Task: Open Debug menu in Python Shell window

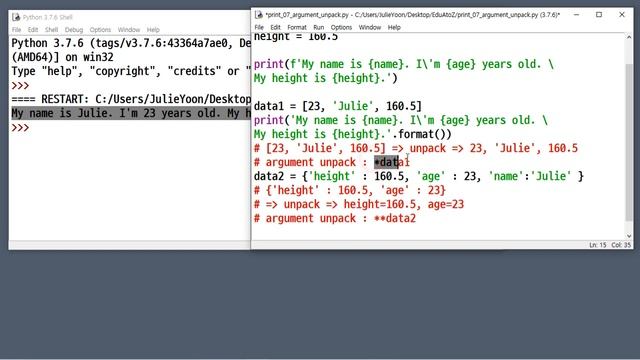Action: coord(74,30)
